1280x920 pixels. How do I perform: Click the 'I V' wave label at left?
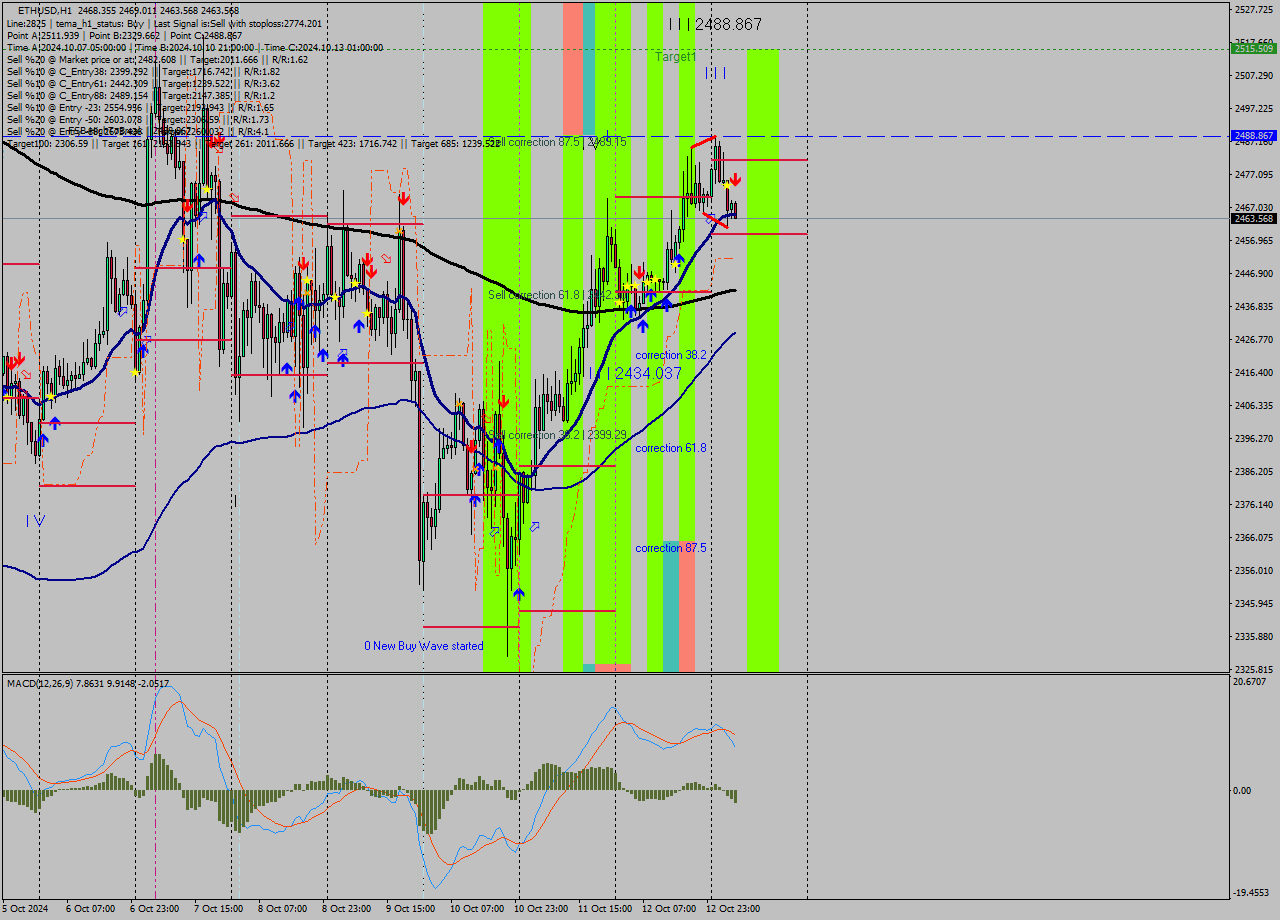tap(36, 520)
